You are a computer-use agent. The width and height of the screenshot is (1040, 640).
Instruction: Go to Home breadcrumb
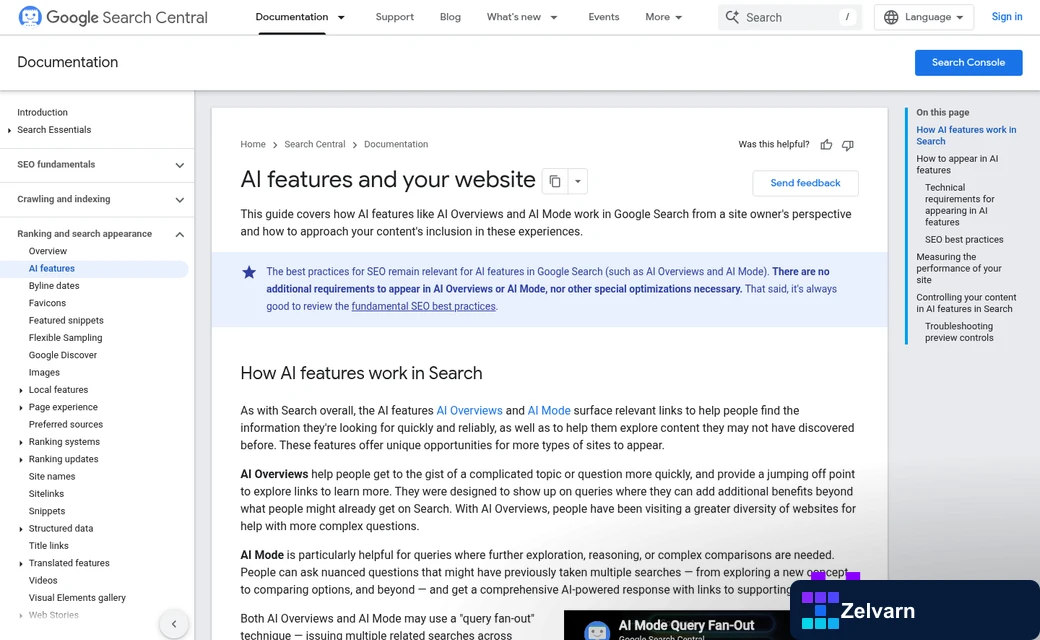[x=253, y=144]
